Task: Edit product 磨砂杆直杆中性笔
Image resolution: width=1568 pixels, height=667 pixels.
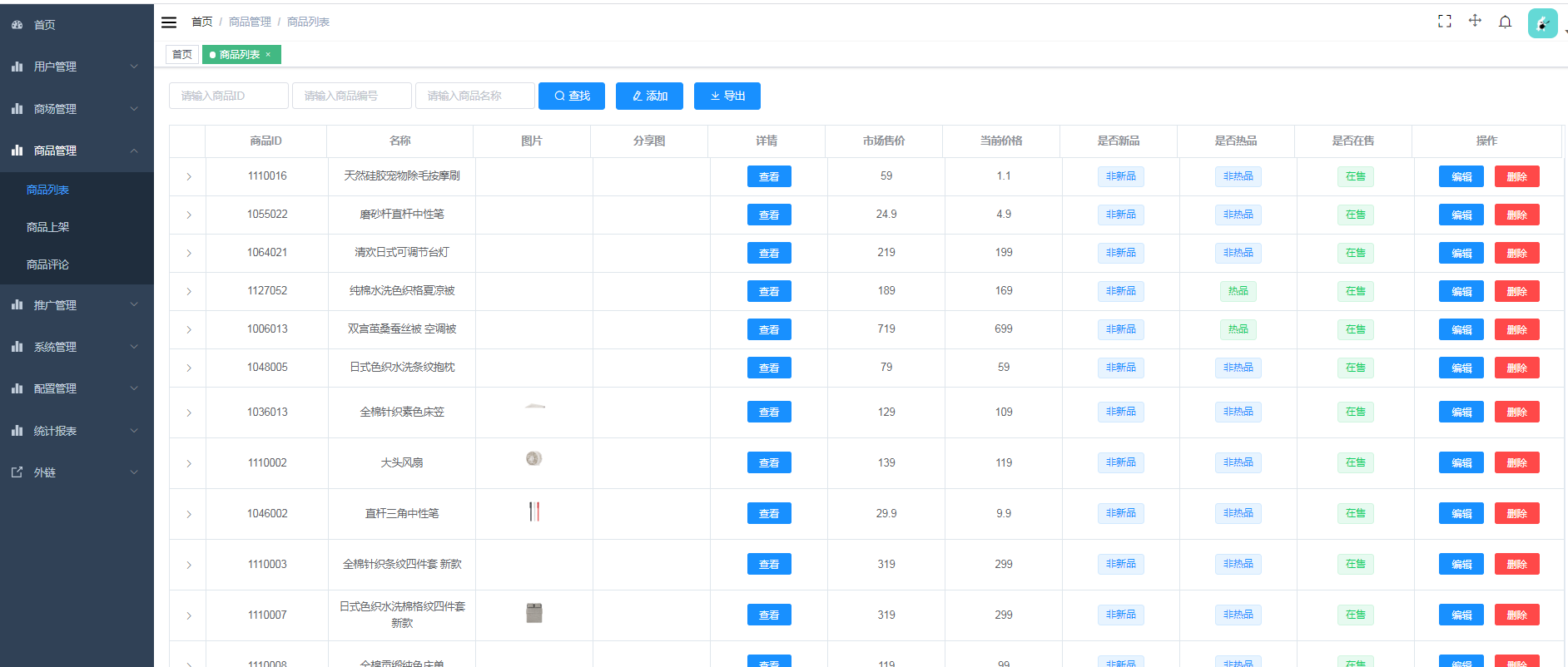Action: point(1461,215)
